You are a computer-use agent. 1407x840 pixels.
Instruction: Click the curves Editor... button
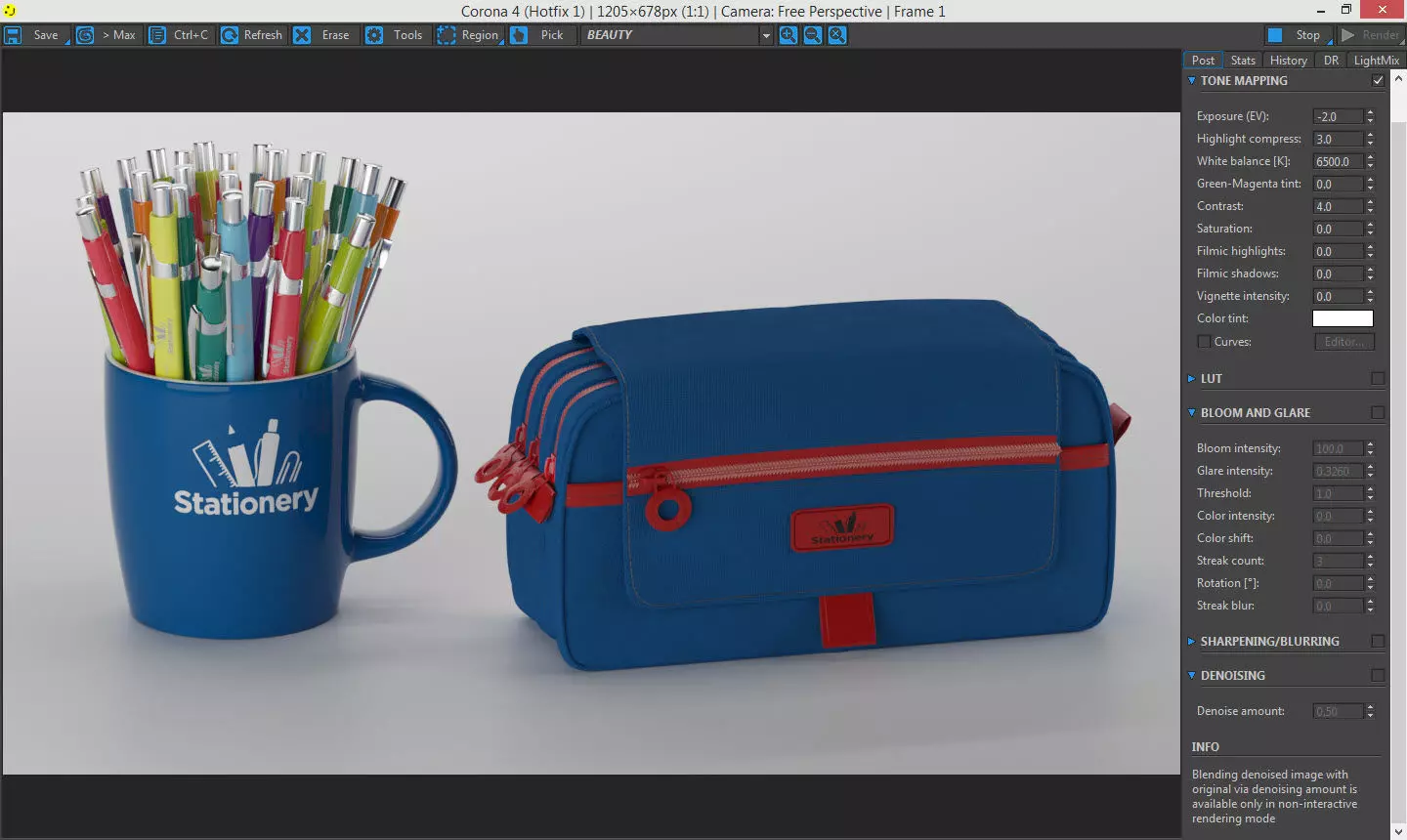pos(1343,342)
